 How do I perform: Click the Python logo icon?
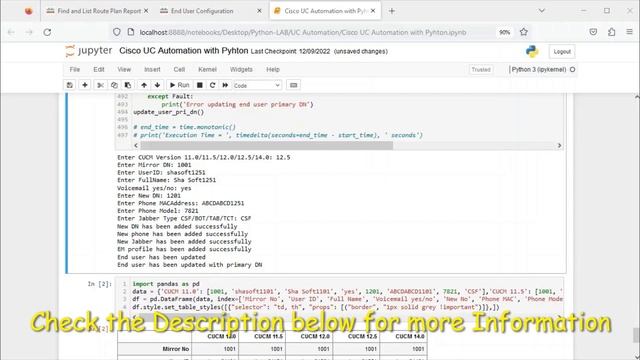(532, 51)
